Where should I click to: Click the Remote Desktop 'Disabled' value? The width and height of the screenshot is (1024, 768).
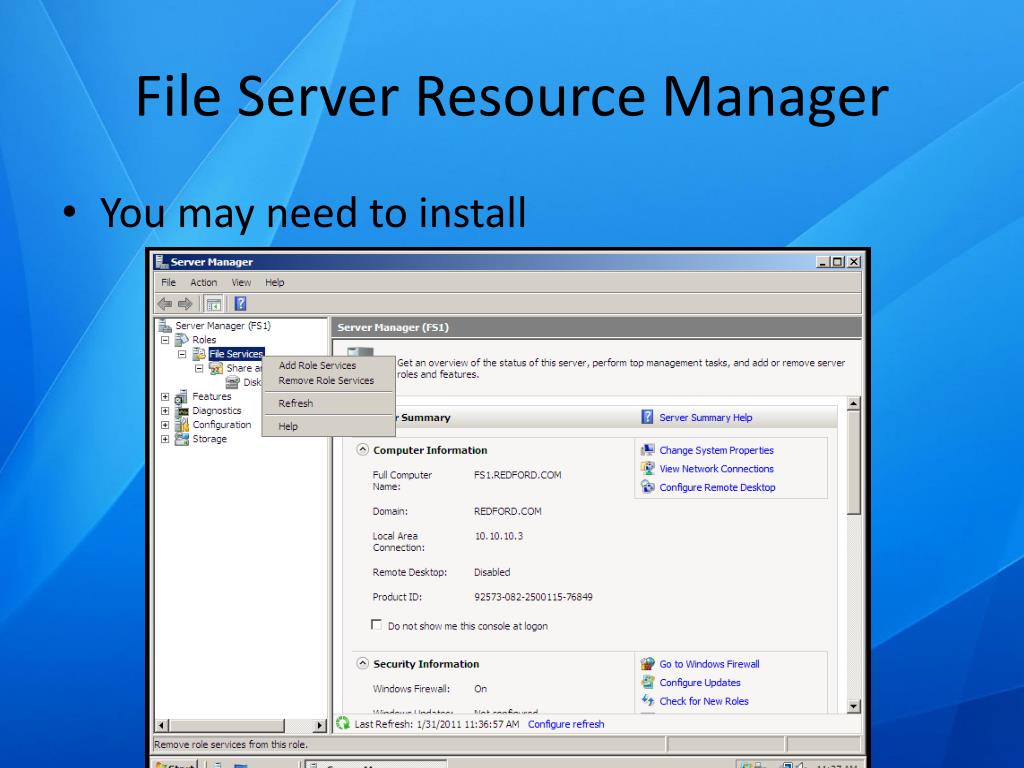point(492,572)
